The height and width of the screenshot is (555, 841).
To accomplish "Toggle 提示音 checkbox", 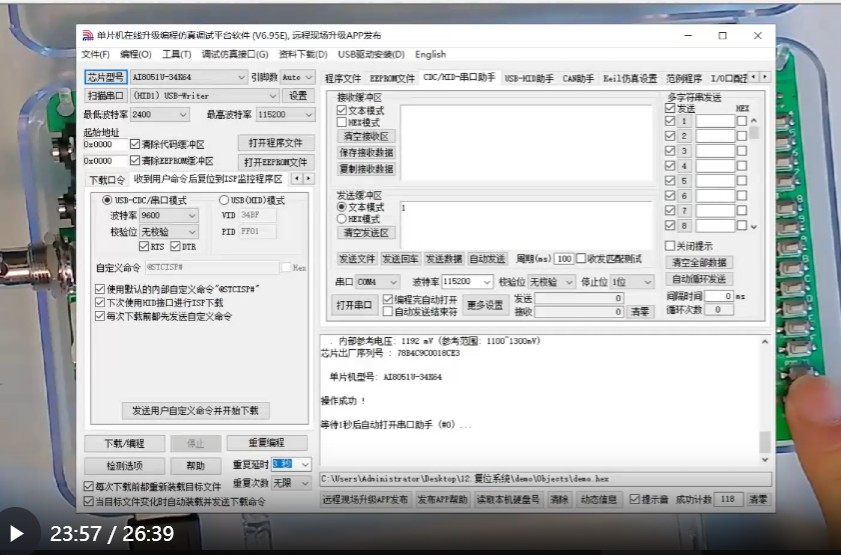I will (635, 499).
